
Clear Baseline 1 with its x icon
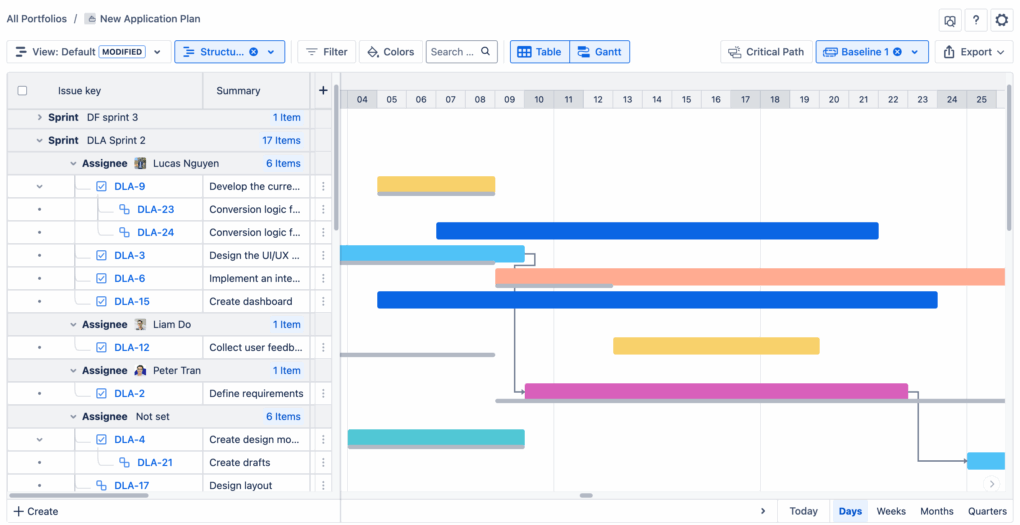click(897, 52)
